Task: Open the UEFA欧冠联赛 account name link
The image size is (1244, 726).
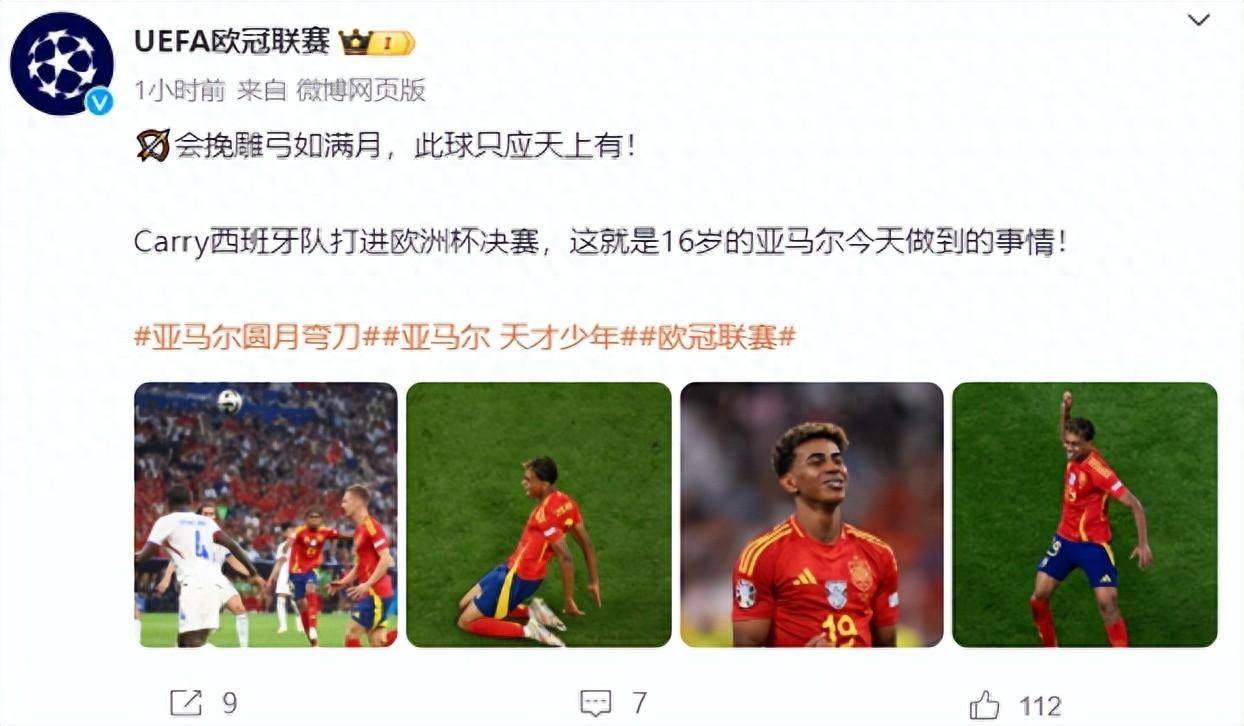Action: coord(232,42)
